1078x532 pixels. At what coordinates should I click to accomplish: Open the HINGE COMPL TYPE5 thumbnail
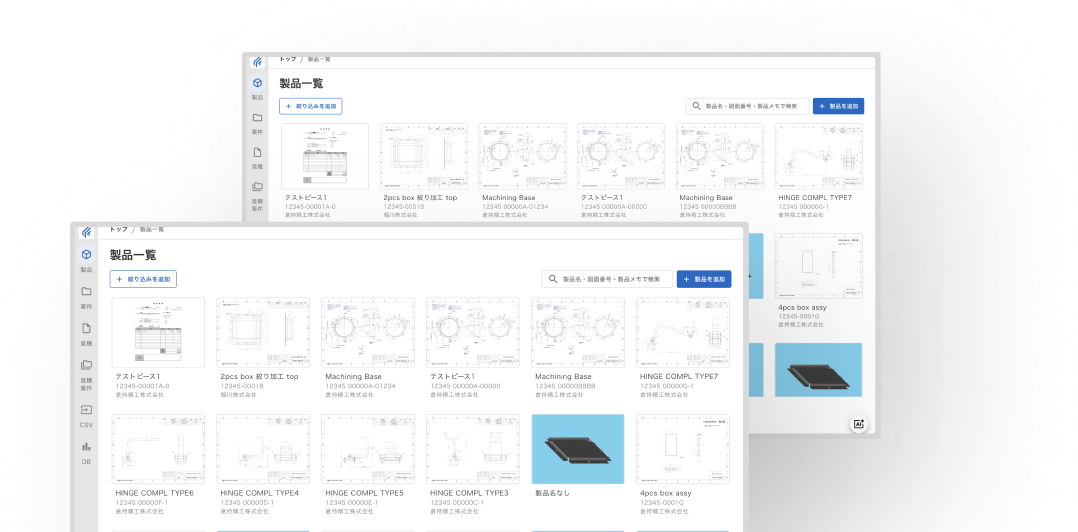[x=368, y=449]
